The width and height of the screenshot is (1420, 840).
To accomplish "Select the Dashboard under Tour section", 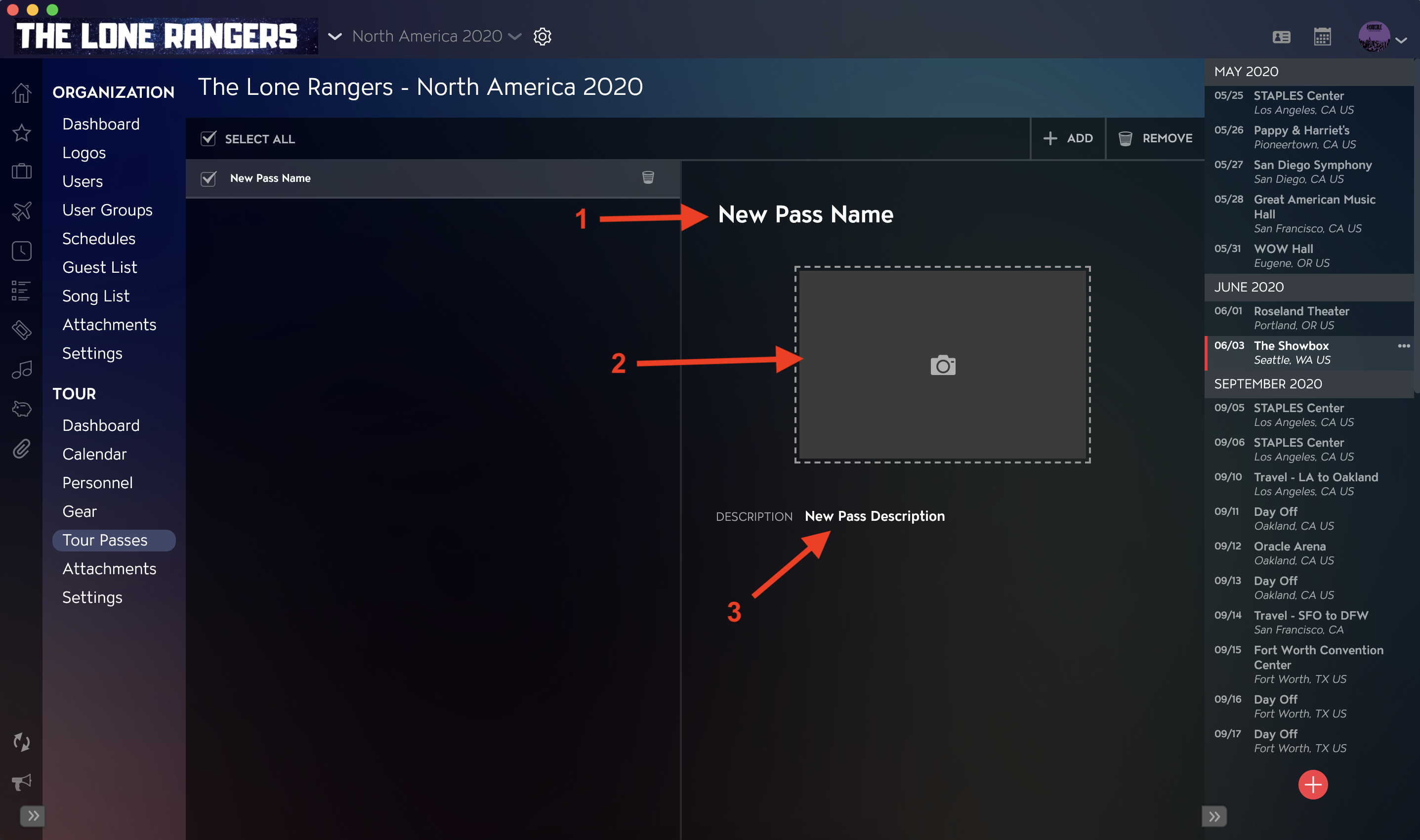I will [x=101, y=425].
